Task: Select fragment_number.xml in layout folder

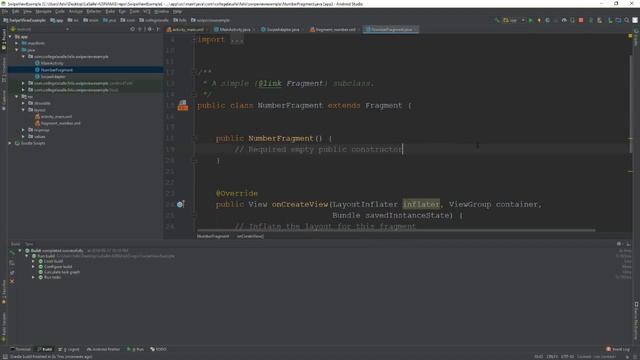Action: point(60,123)
